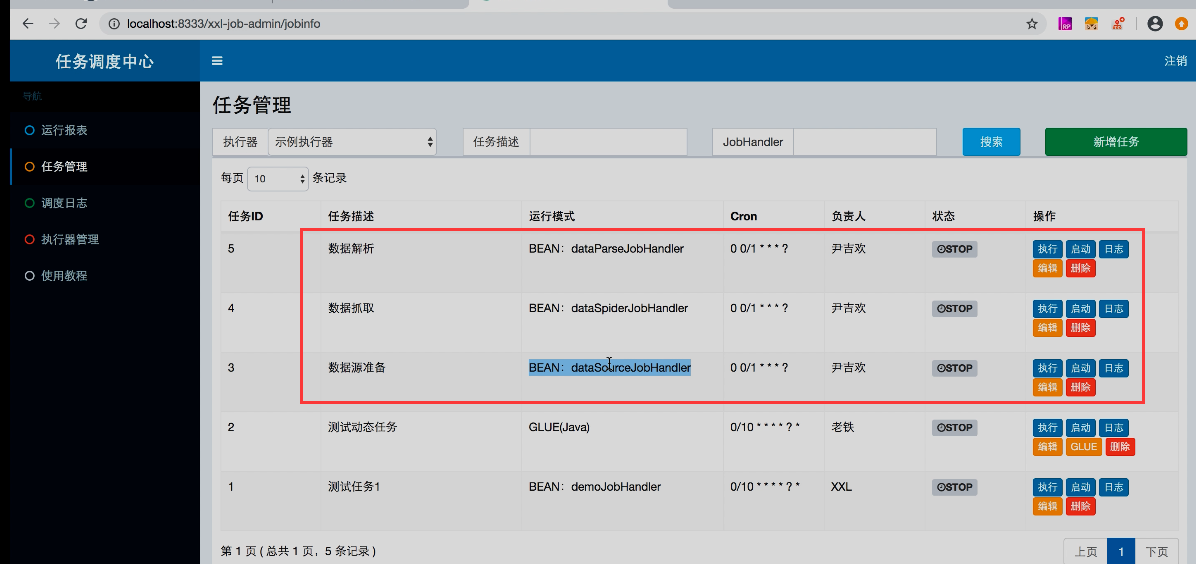Click the green 新增任务 button

pos(1116,142)
